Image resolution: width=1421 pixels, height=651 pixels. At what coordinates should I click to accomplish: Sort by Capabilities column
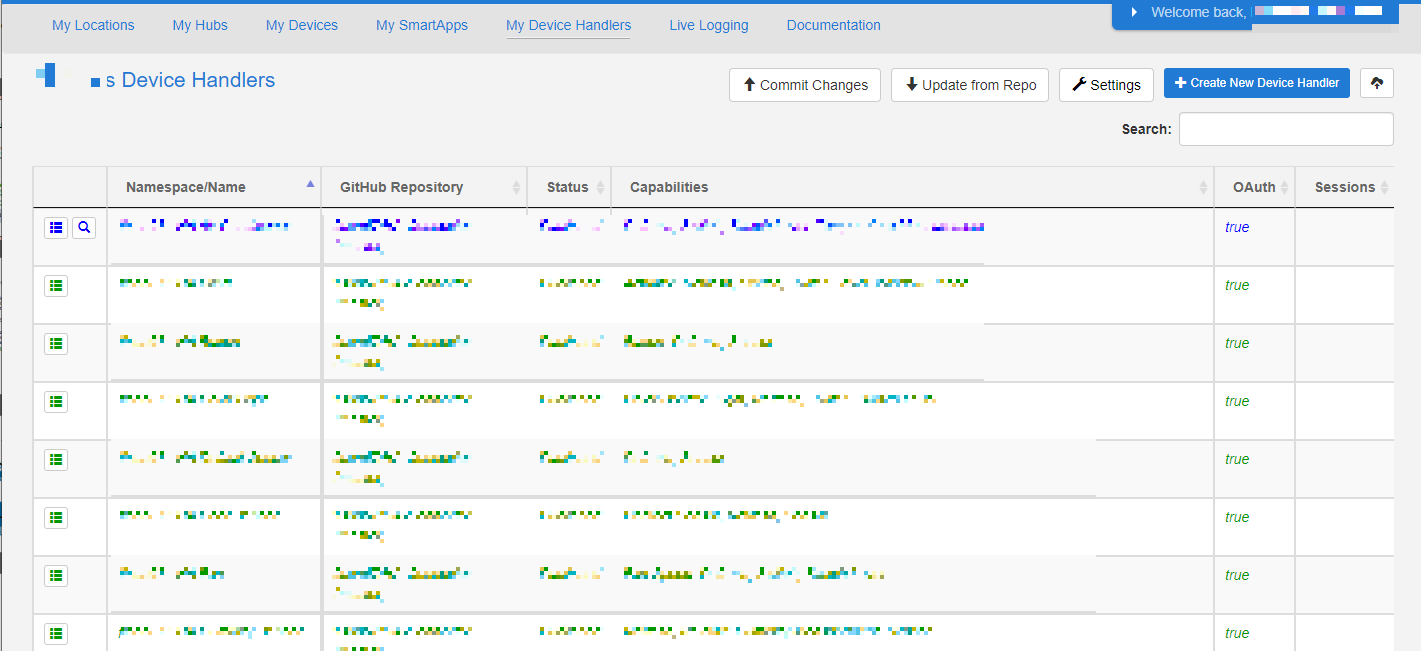pyautogui.click(x=912, y=187)
